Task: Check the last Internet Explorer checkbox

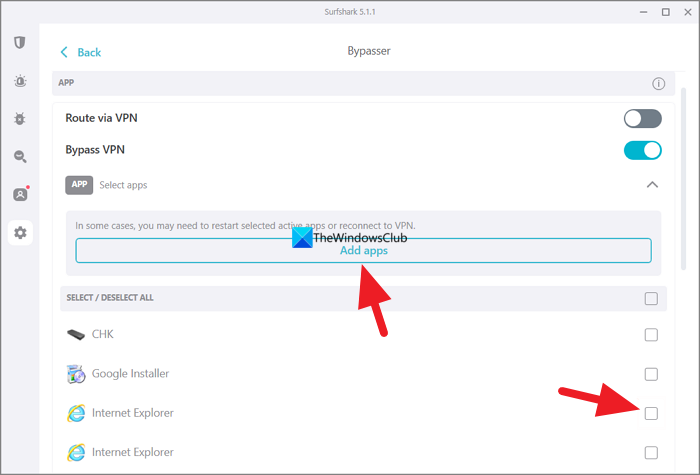Action: [651, 453]
